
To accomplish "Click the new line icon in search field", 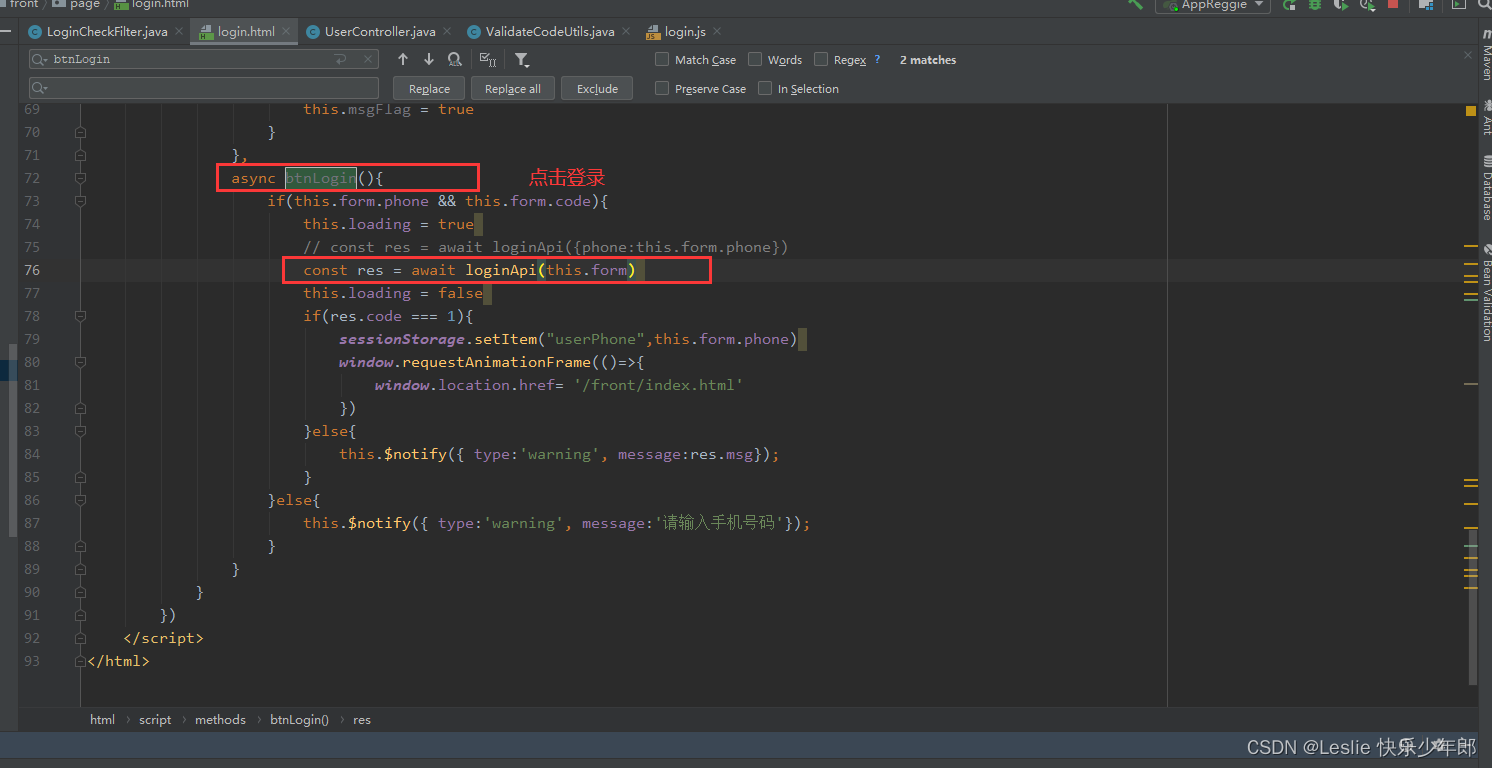I will point(341,59).
